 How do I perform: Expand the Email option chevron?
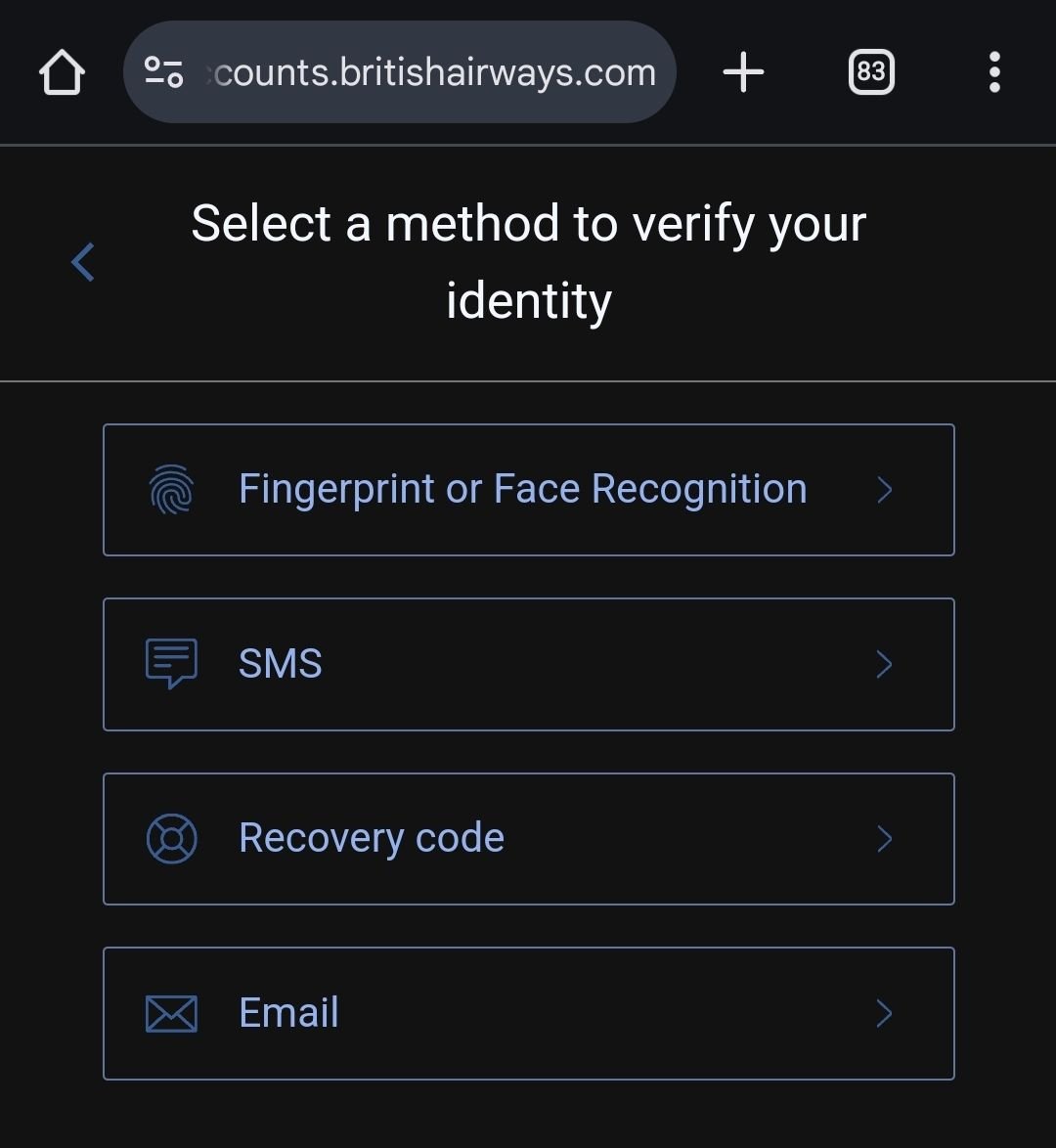(885, 1013)
